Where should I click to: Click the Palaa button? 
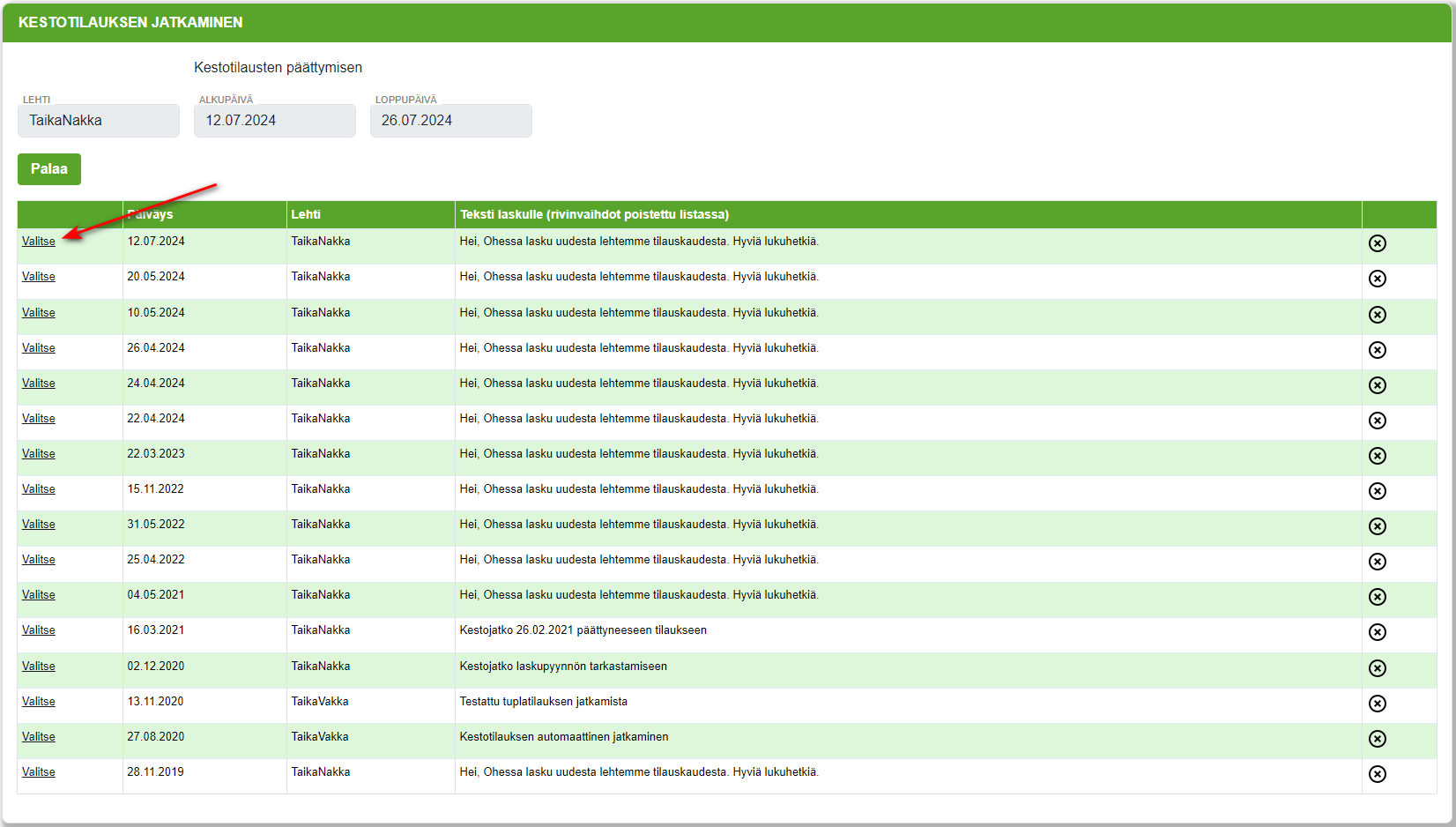tap(49, 169)
